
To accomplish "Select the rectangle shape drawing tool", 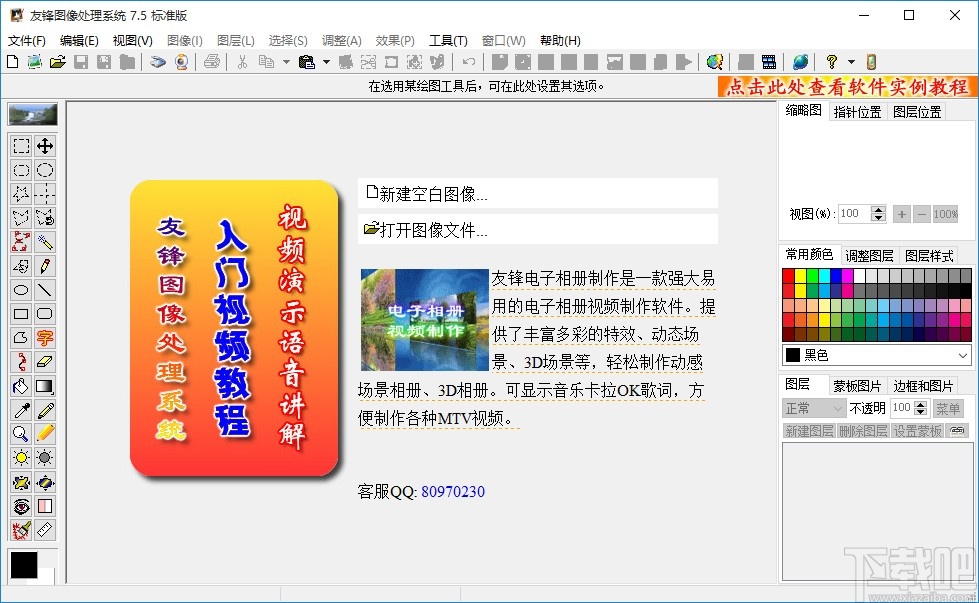I will click(21, 314).
